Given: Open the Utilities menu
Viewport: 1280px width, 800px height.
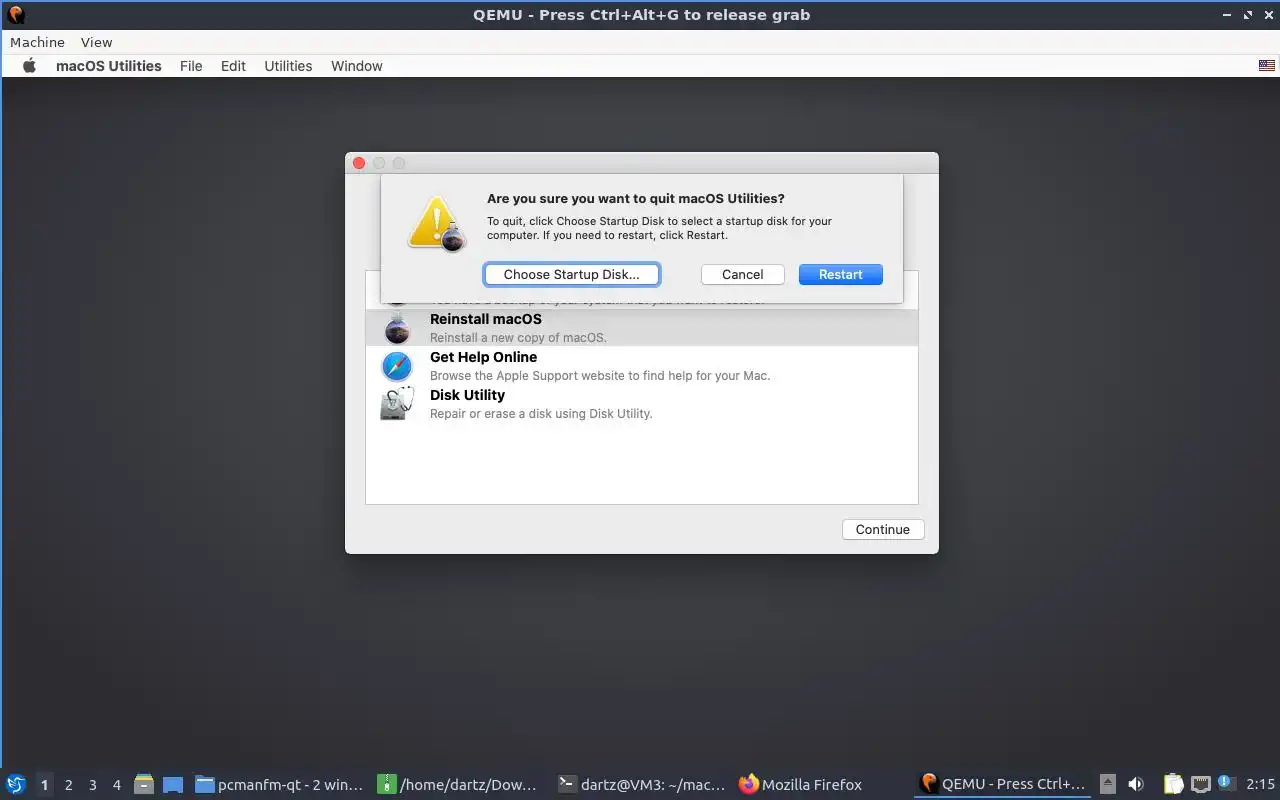Looking at the screenshot, I should (x=288, y=66).
